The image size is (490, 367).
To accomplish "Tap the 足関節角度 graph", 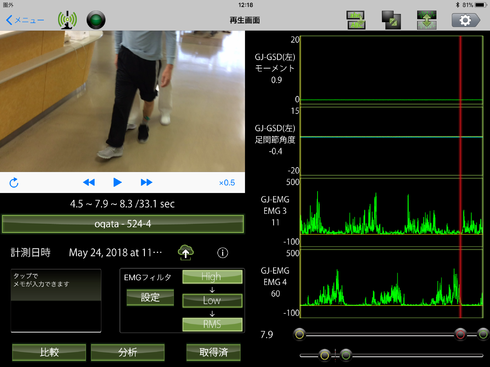I will [x=392, y=141].
